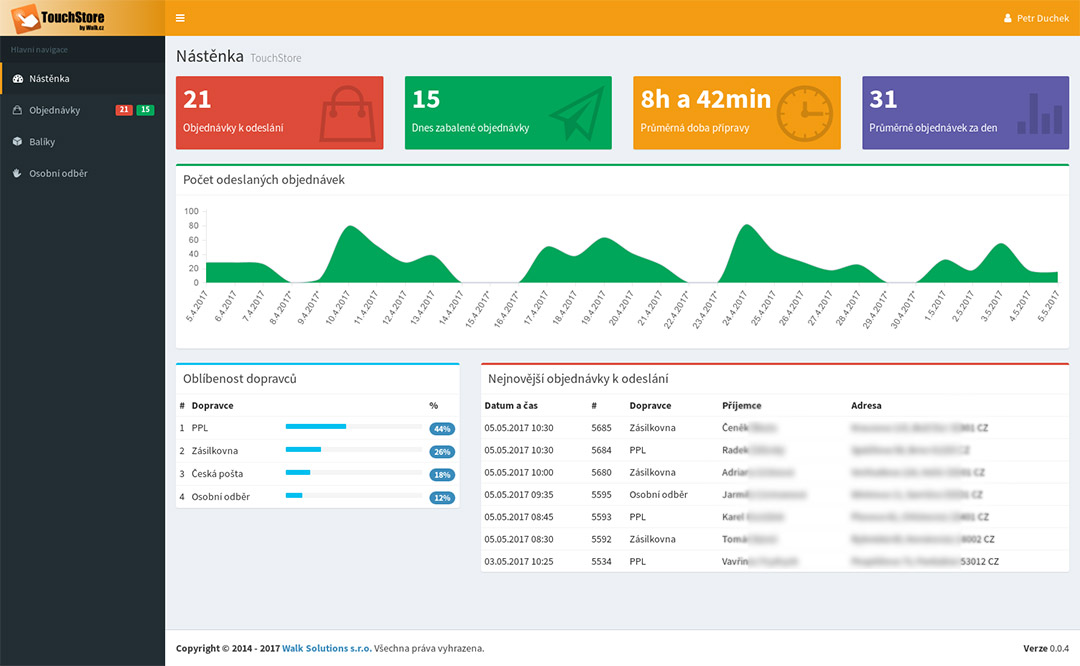This screenshot has width=1080, height=666.
Task: Click the Dopravce header in orders table
Action: coord(650,406)
